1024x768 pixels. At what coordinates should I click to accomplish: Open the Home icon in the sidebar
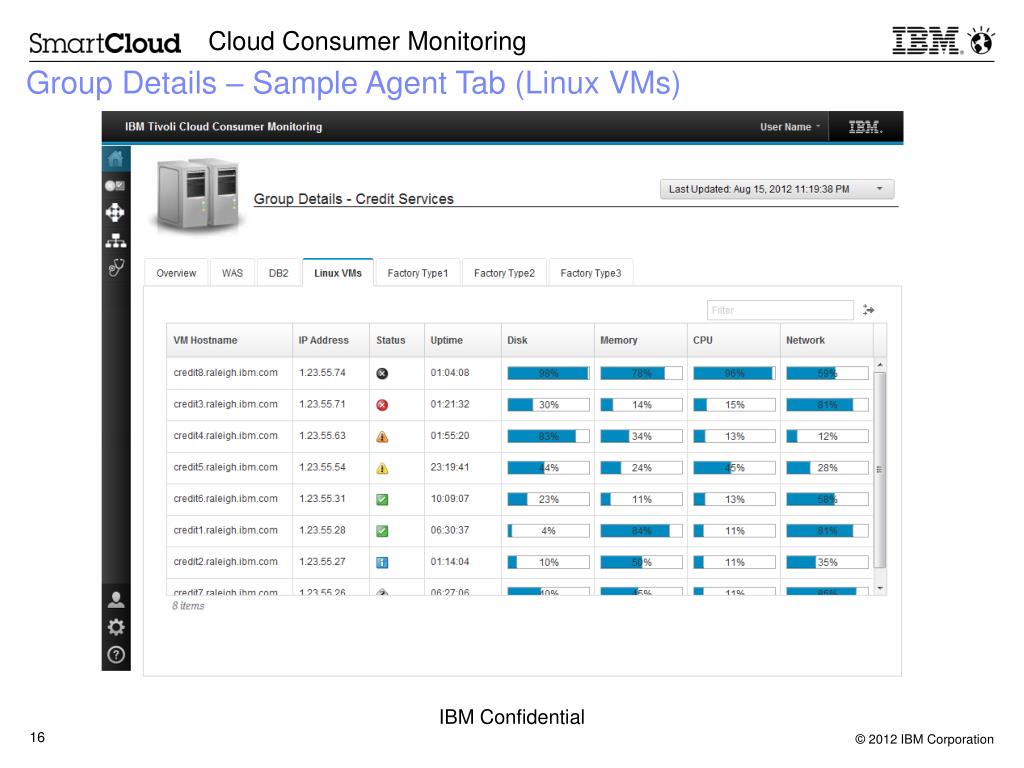pyautogui.click(x=116, y=159)
